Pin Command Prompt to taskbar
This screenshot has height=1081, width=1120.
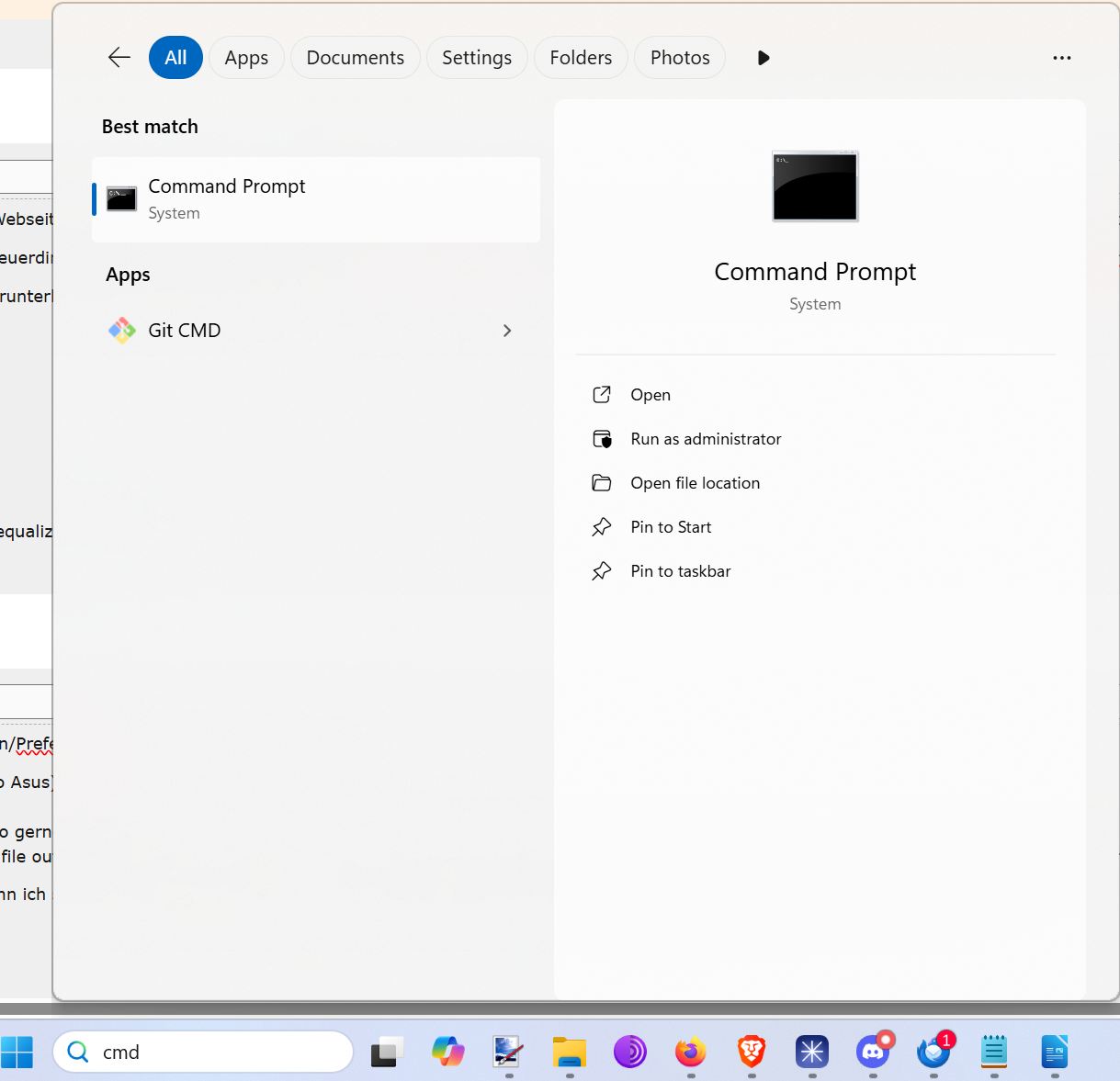(x=680, y=571)
